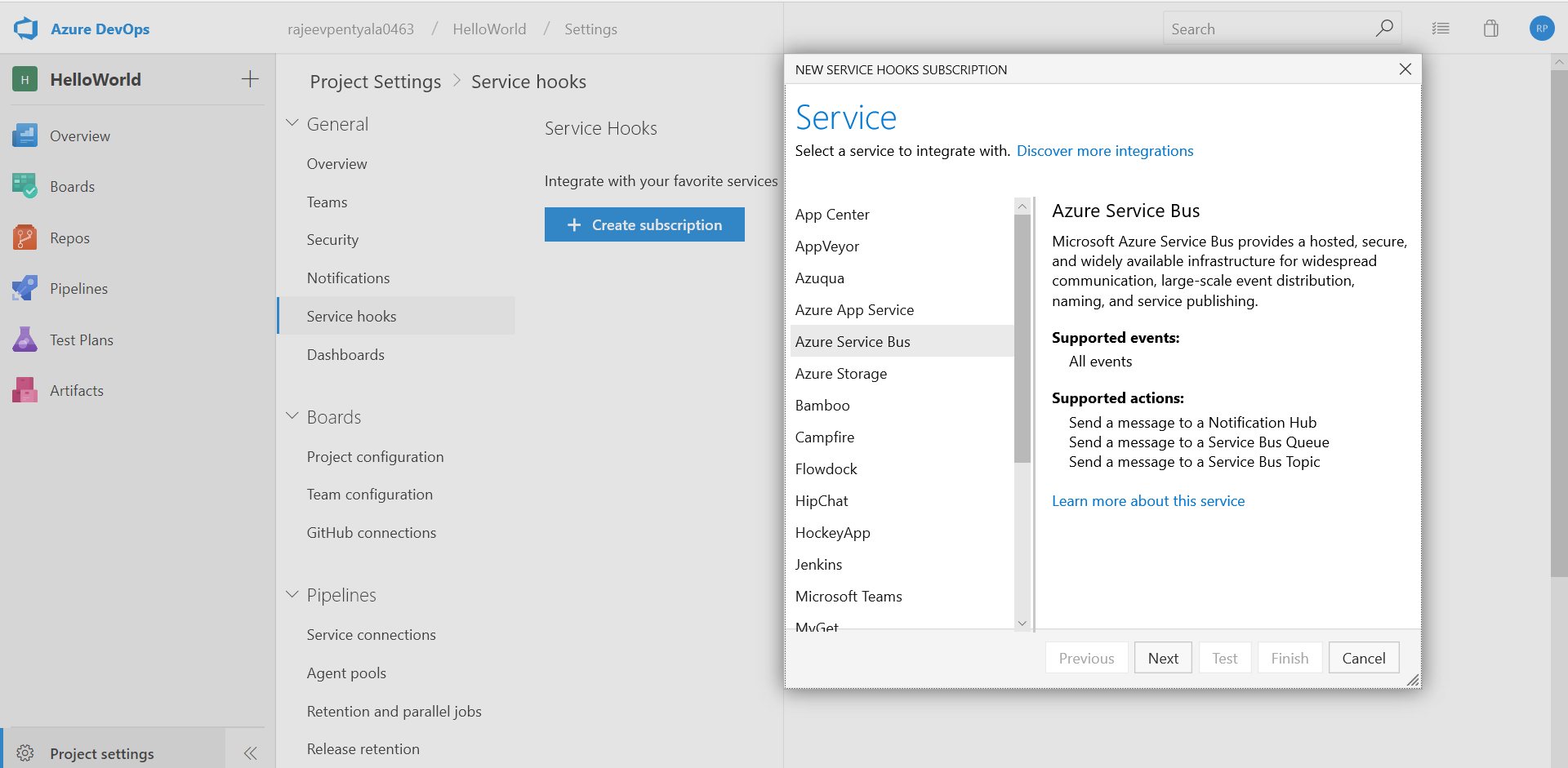
Task: Open the work items list icon in header
Action: pyautogui.click(x=1441, y=29)
